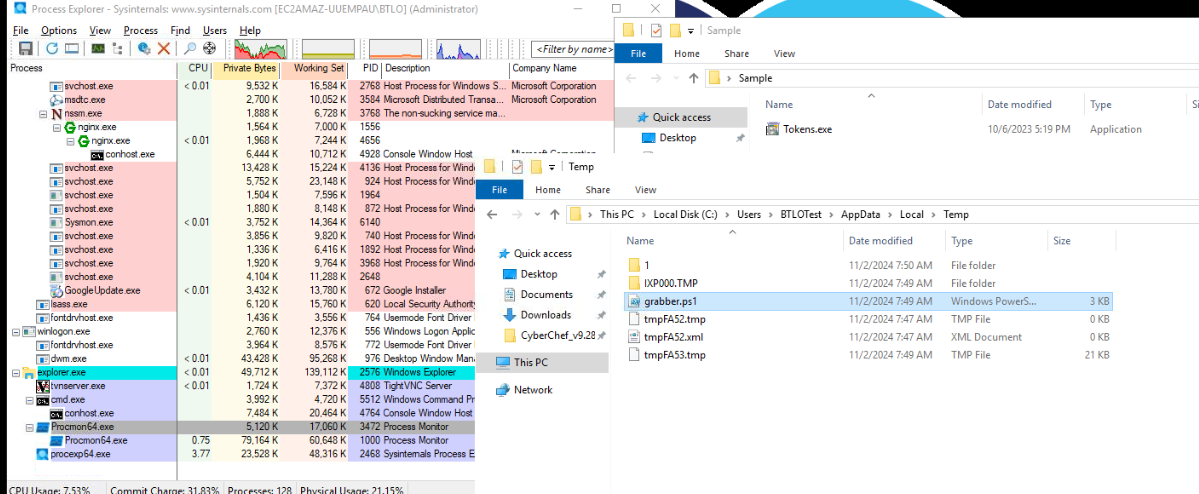The height and width of the screenshot is (494, 1199).
Task: Click the orange physical memory mini graph
Action: pyautogui.click(x=395, y=50)
